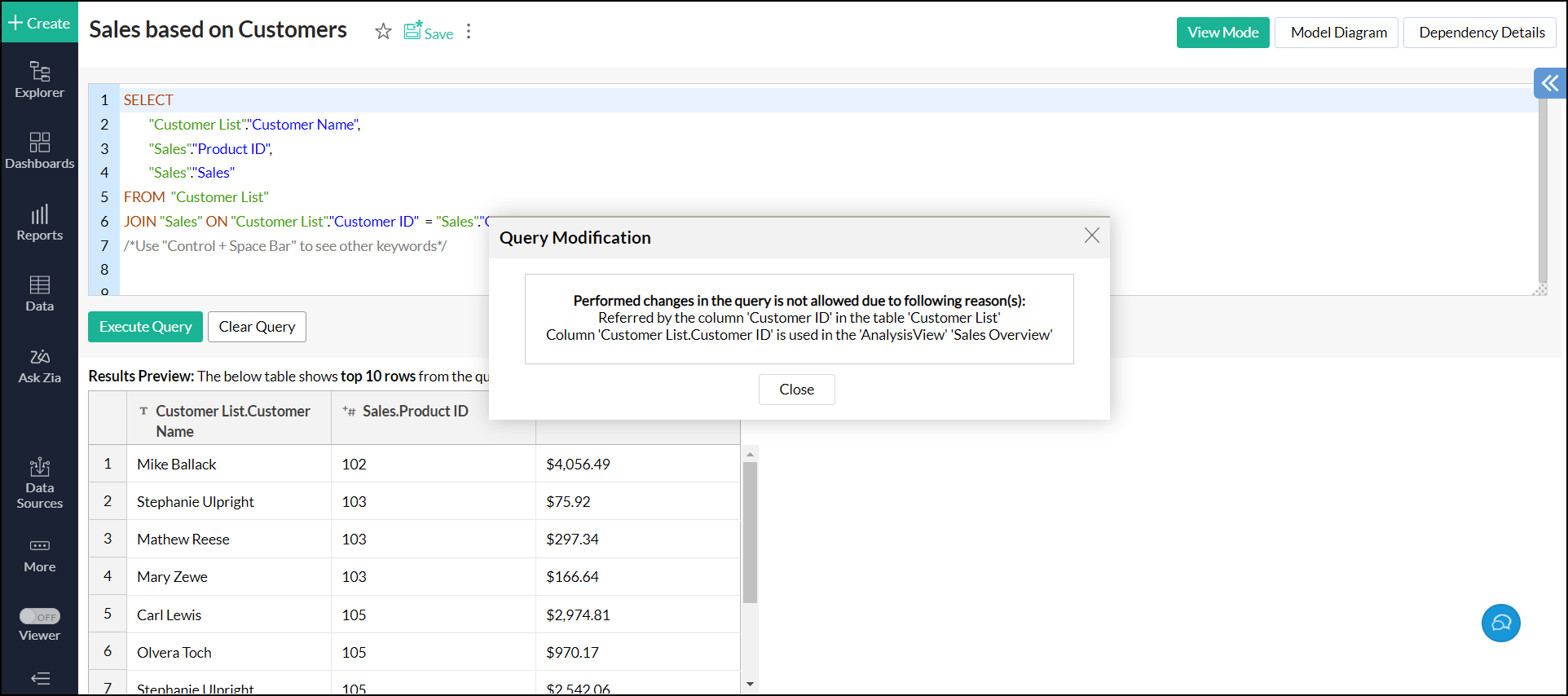Open Data Sources in sidebar
The width and height of the screenshot is (1568, 696).
click(39, 482)
